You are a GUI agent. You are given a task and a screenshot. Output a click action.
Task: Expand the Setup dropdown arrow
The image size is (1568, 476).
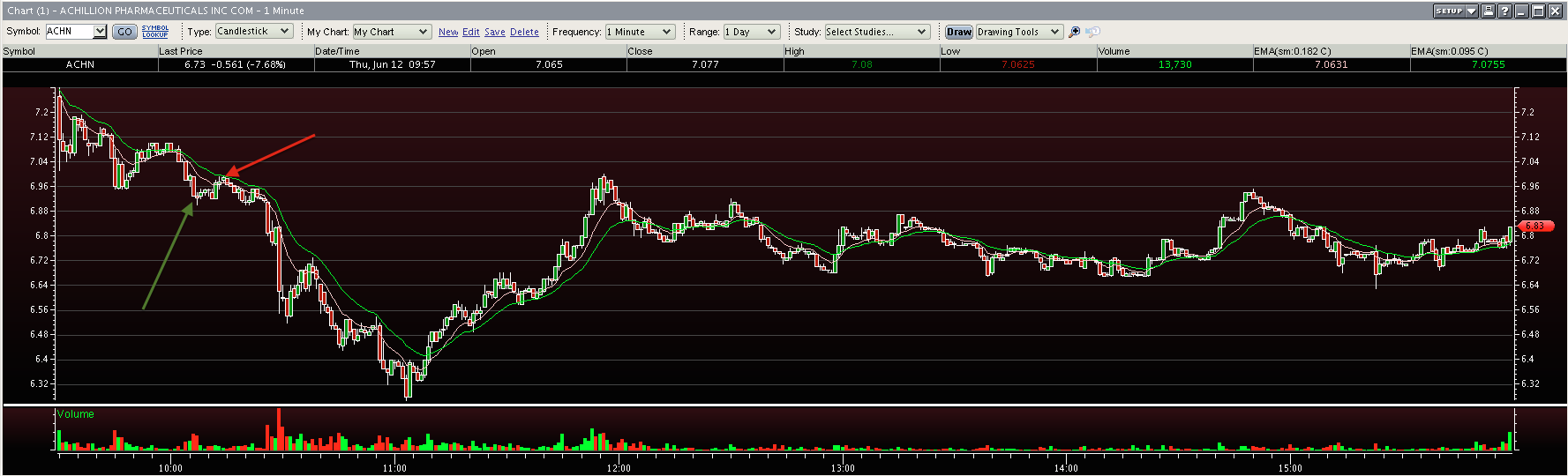[x=1471, y=11]
